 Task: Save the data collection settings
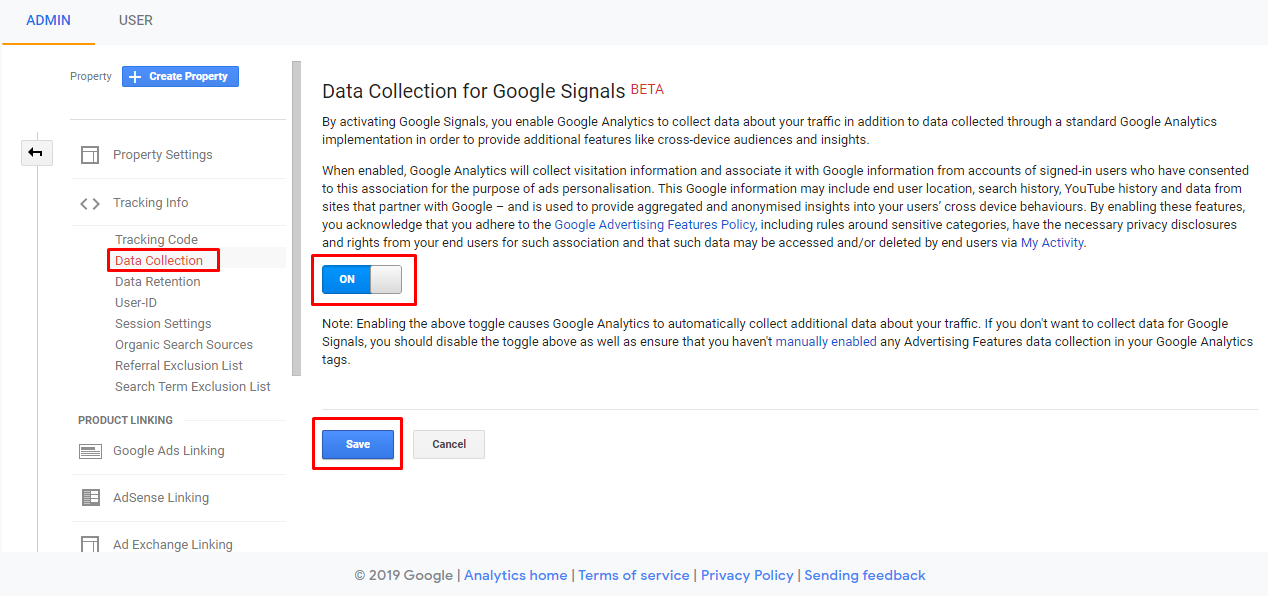pos(358,444)
